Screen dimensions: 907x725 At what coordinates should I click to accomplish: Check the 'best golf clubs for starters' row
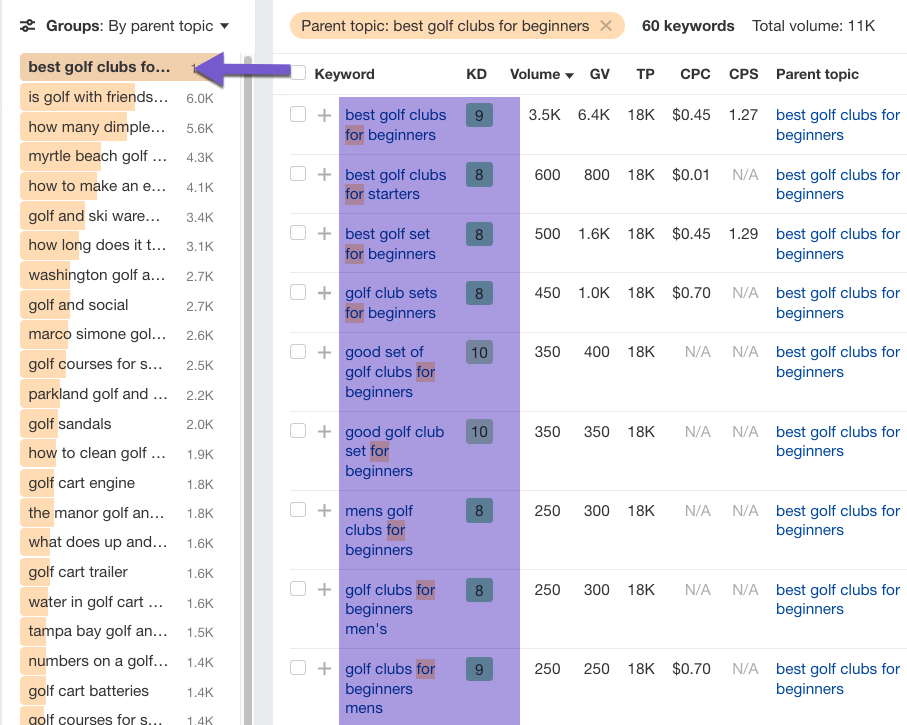pyautogui.click(x=298, y=174)
